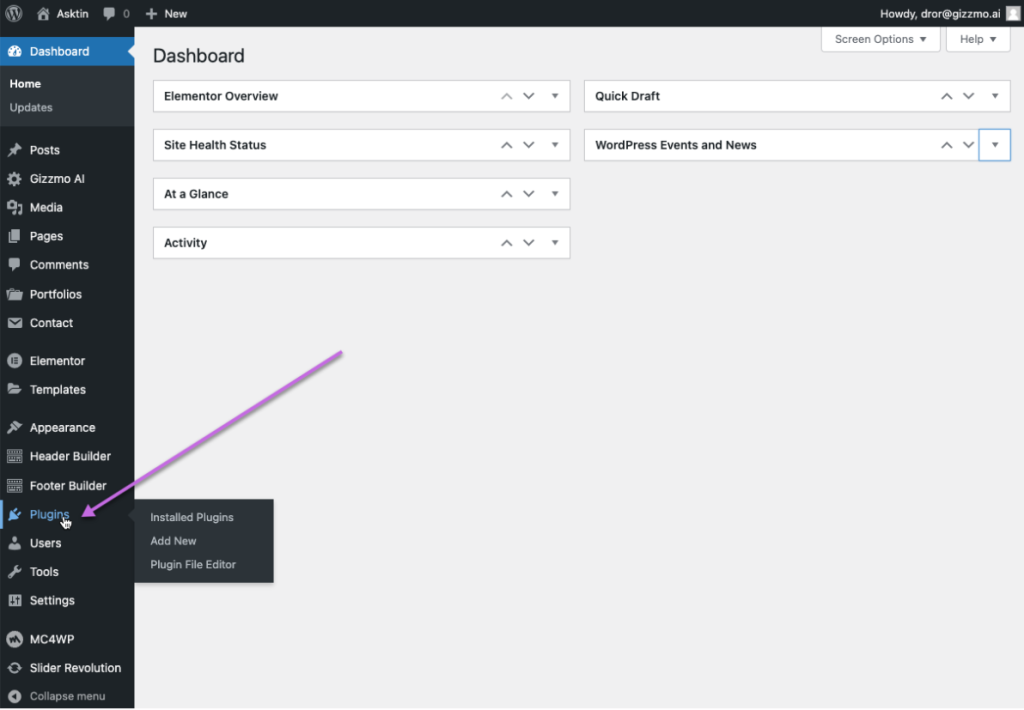This screenshot has height=710, width=1024.
Task: Click Collapse menu at sidebar bottom
Action: click(x=66, y=696)
